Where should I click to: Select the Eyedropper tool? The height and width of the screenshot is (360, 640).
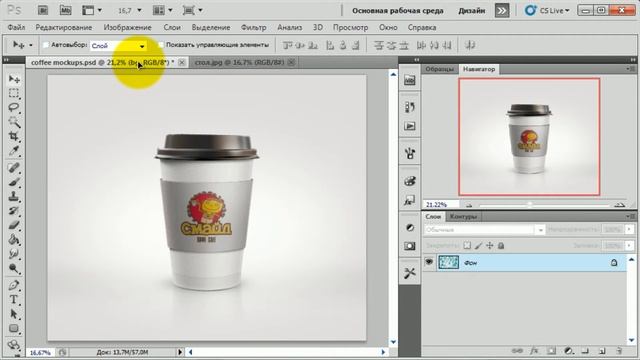tap(14, 151)
